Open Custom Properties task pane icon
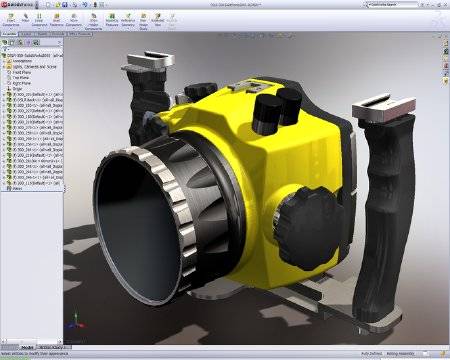 coord(446,81)
